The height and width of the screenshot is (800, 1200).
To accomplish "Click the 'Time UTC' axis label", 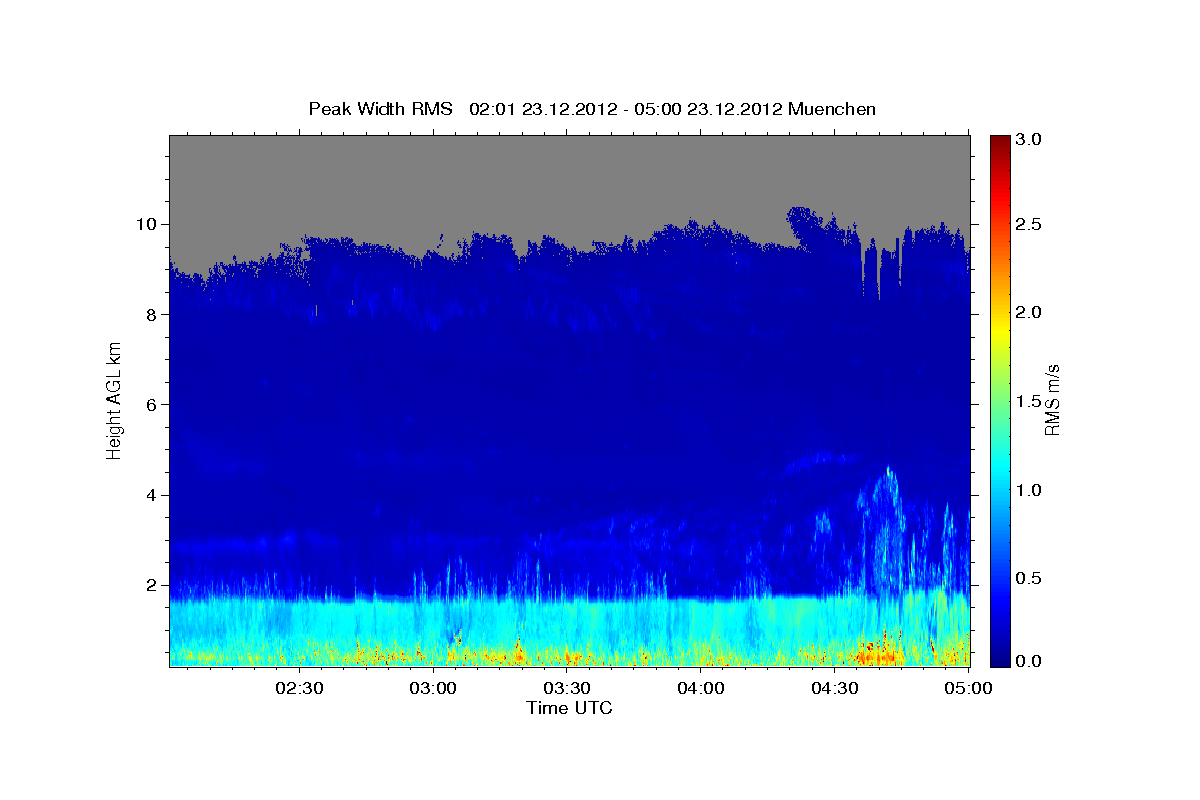I will [x=569, y=708].
